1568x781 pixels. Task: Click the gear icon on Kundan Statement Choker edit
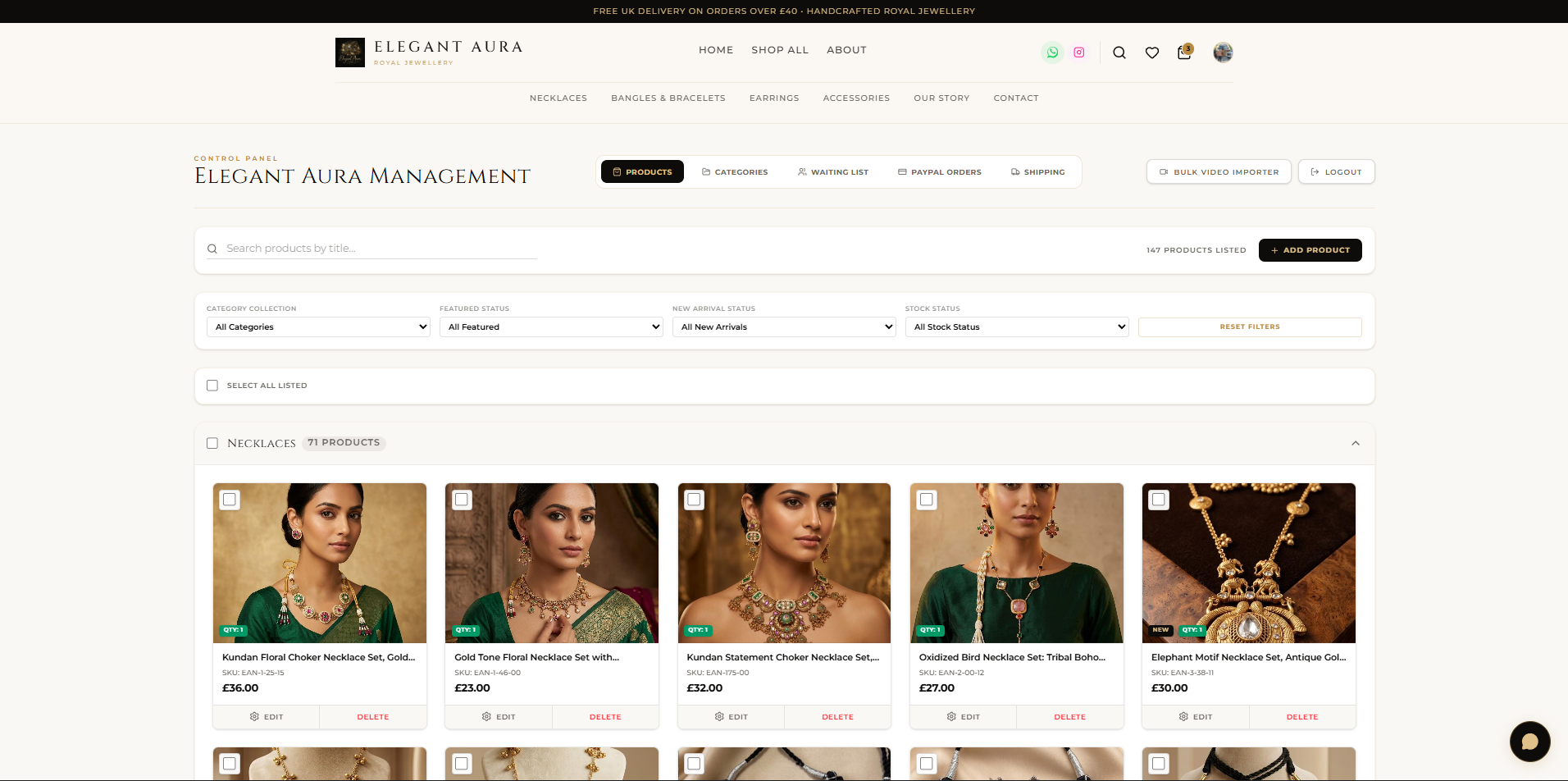click(719, 717)
